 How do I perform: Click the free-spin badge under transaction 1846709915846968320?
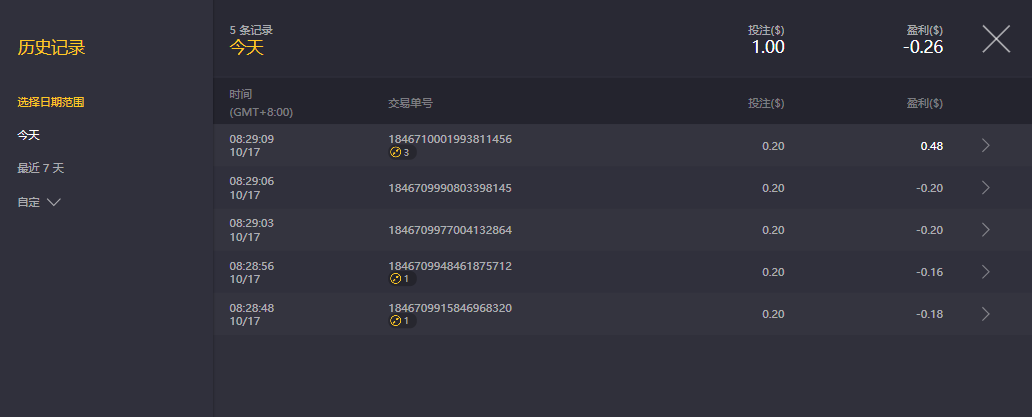(401, 321)
